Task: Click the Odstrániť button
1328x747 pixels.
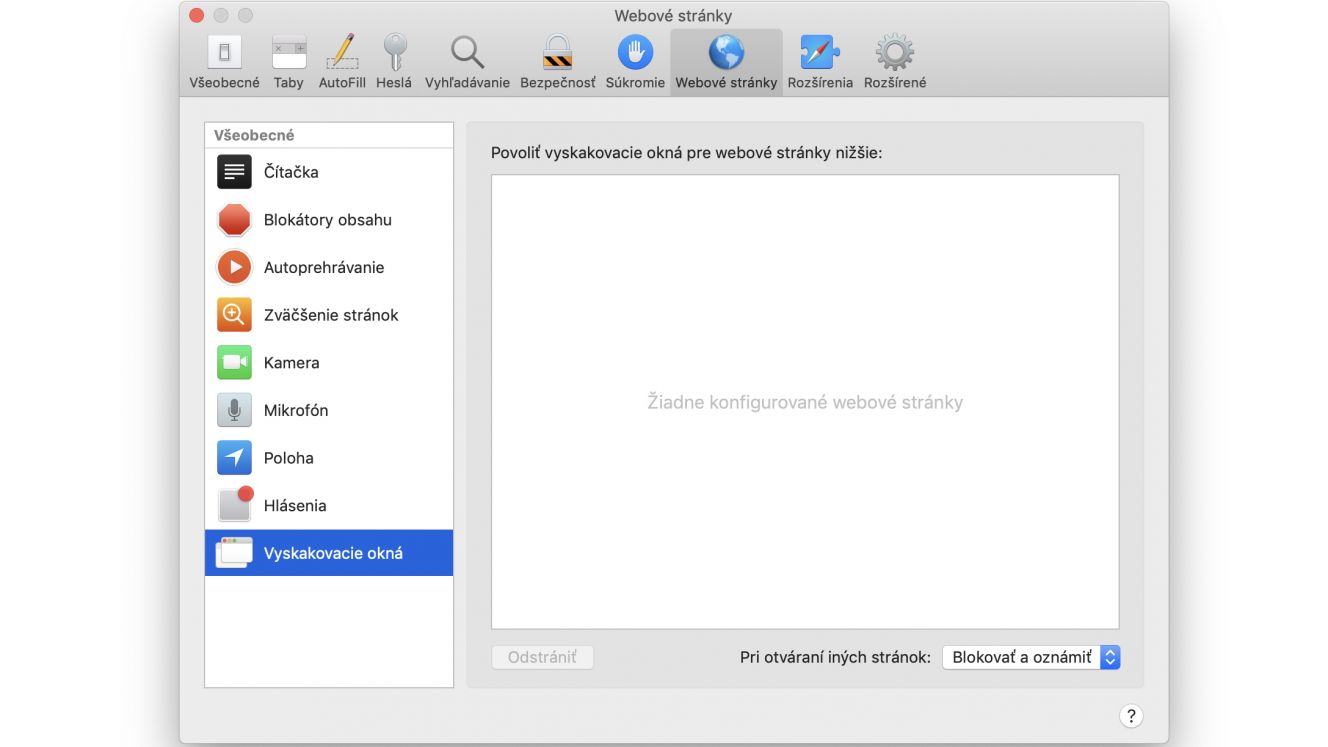Action: coord(542,657)
